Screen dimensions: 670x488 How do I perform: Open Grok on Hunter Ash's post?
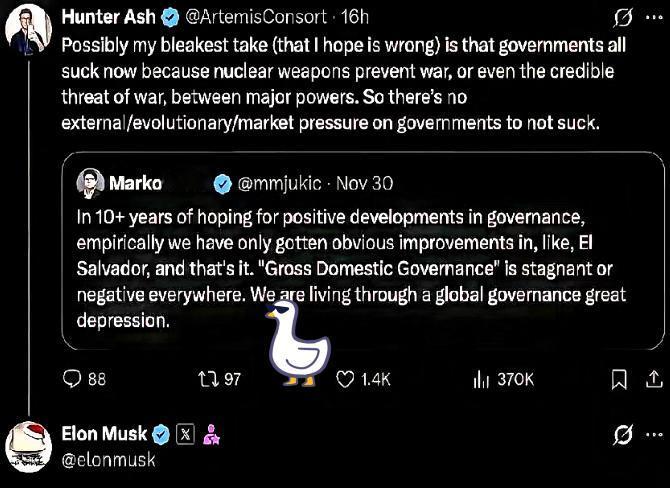point(622,19)
